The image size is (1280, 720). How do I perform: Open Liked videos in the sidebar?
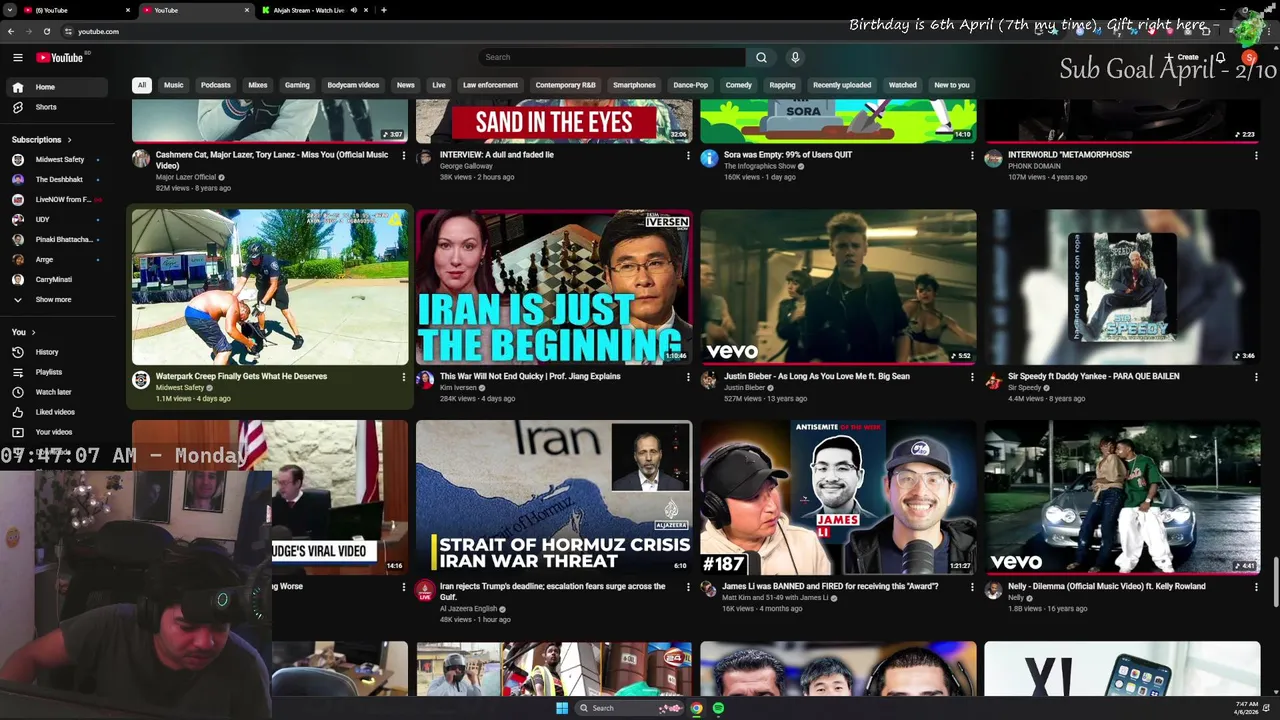(x=58, y=412)
